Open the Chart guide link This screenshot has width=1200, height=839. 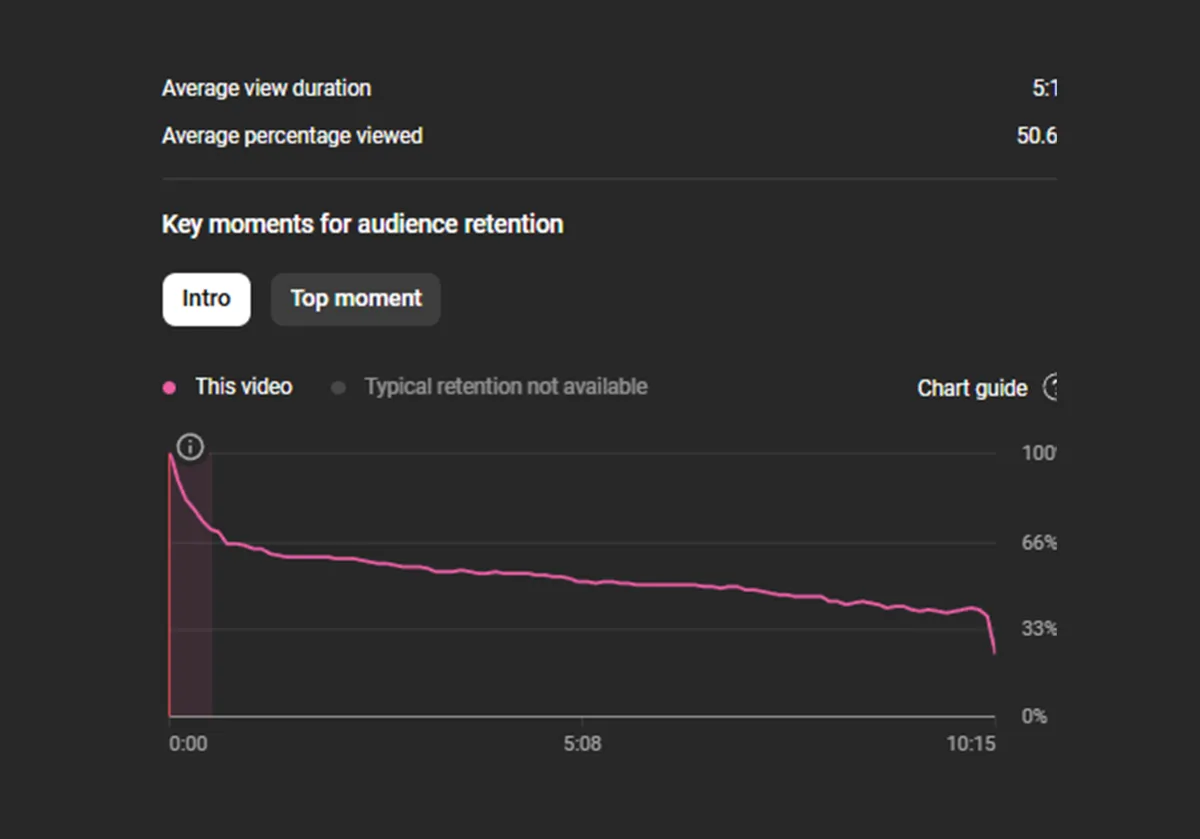tap(972, 388)
